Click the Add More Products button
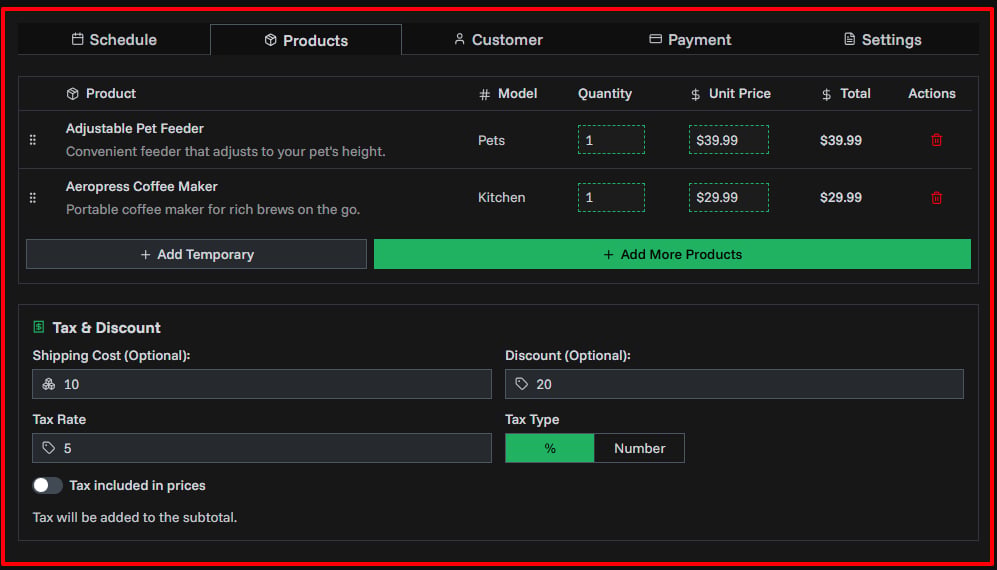The height and width of the screenshot is (570, 997). tap(672, 254)
